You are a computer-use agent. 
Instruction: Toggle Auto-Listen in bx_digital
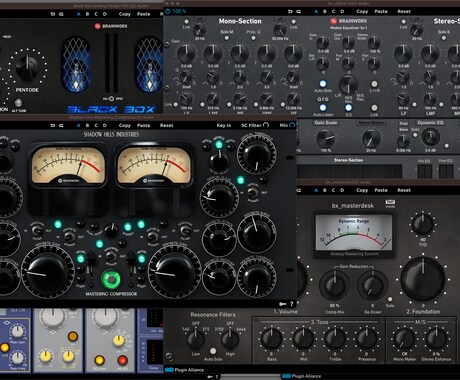pos(323,108)
